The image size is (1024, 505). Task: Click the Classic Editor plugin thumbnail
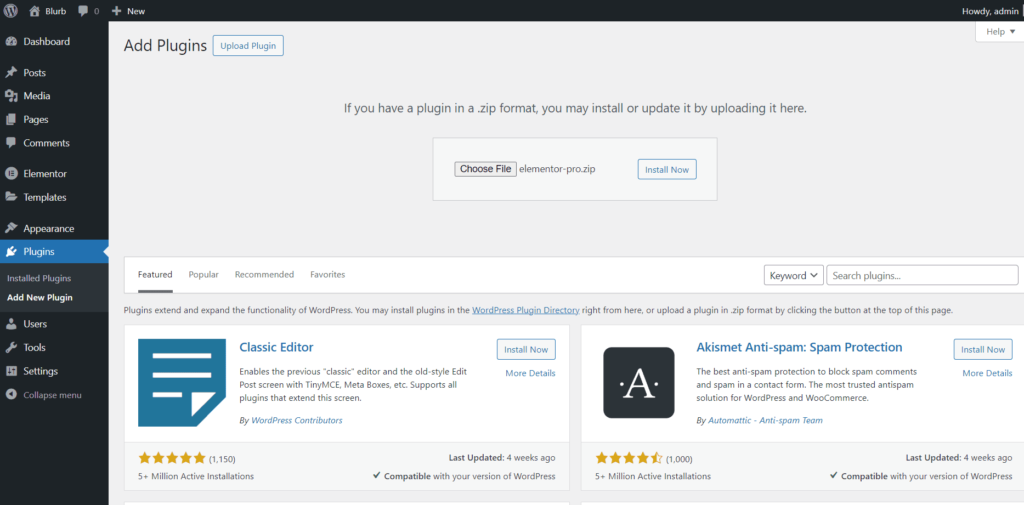click(x=182, y=383)
